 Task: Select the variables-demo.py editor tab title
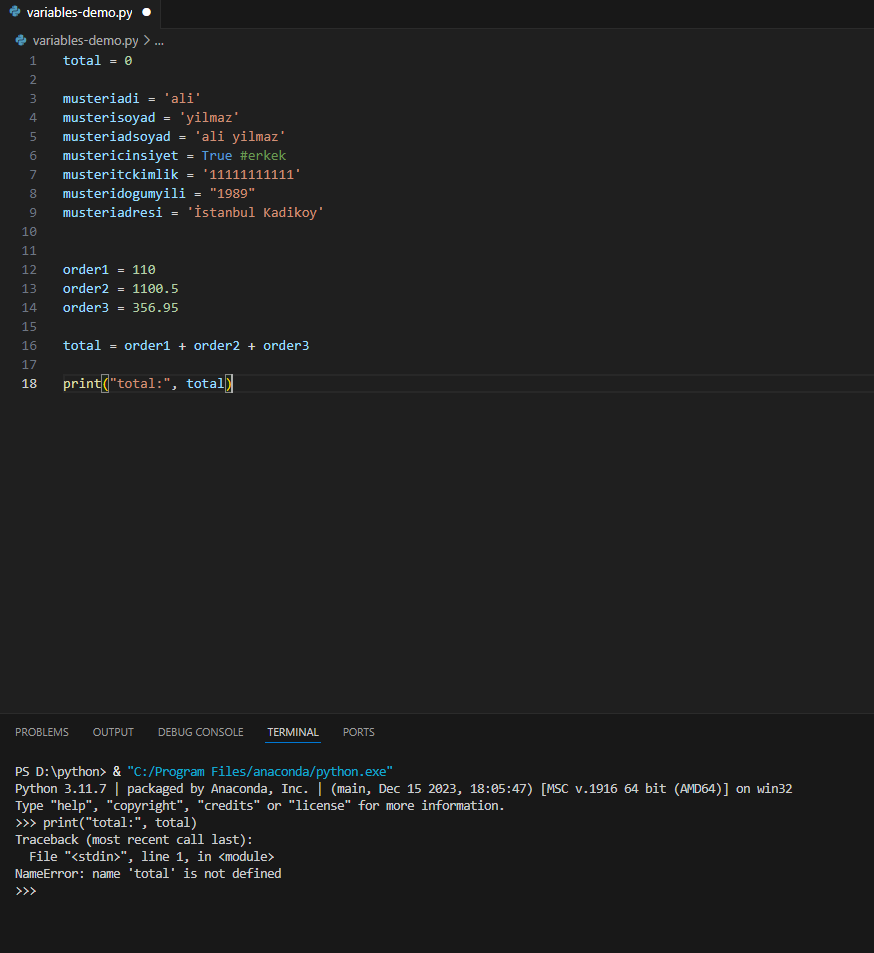click(x=79, y=13)
